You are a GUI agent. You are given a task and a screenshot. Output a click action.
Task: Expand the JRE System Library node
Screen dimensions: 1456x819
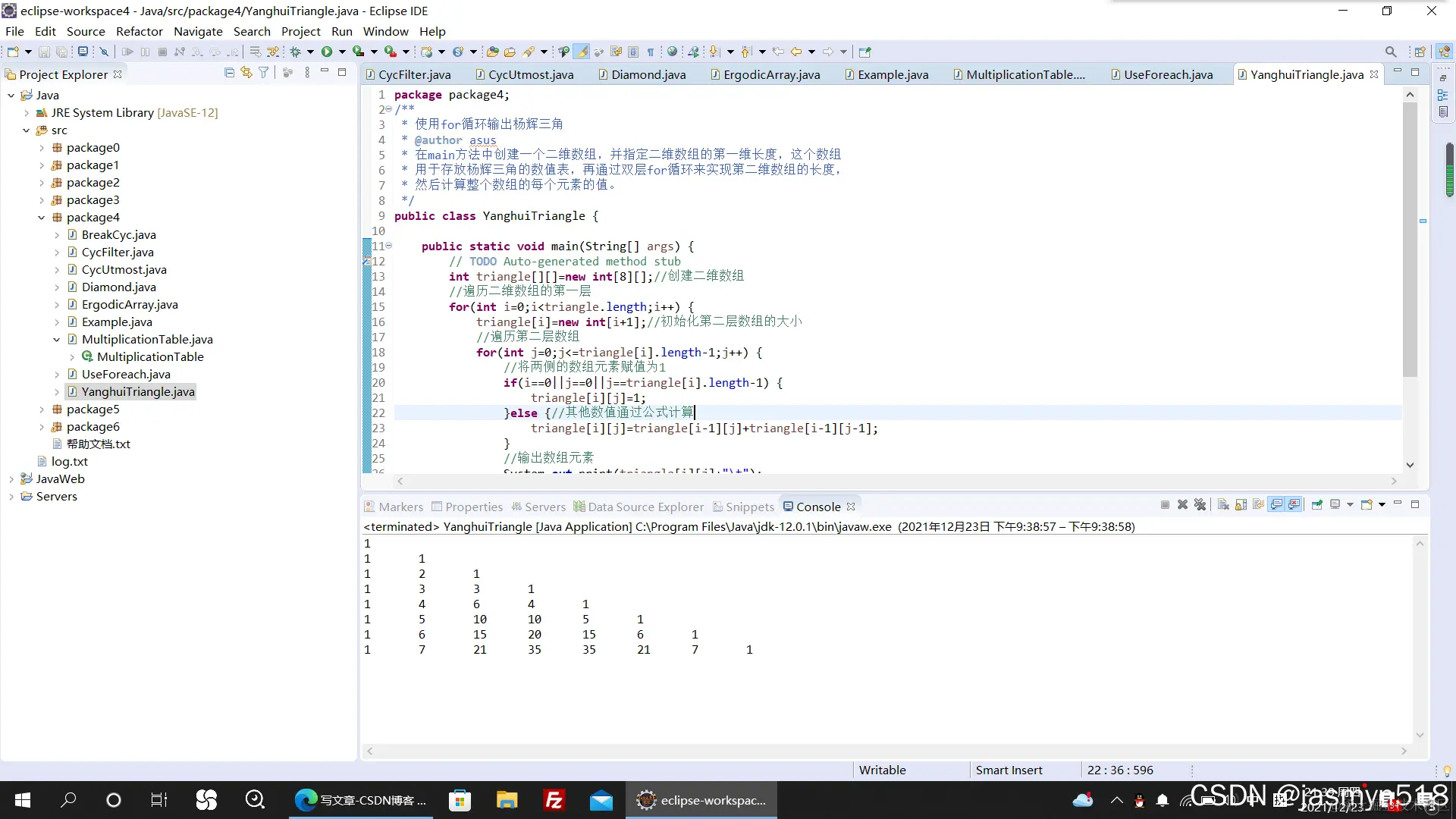(x=27, y=113)
